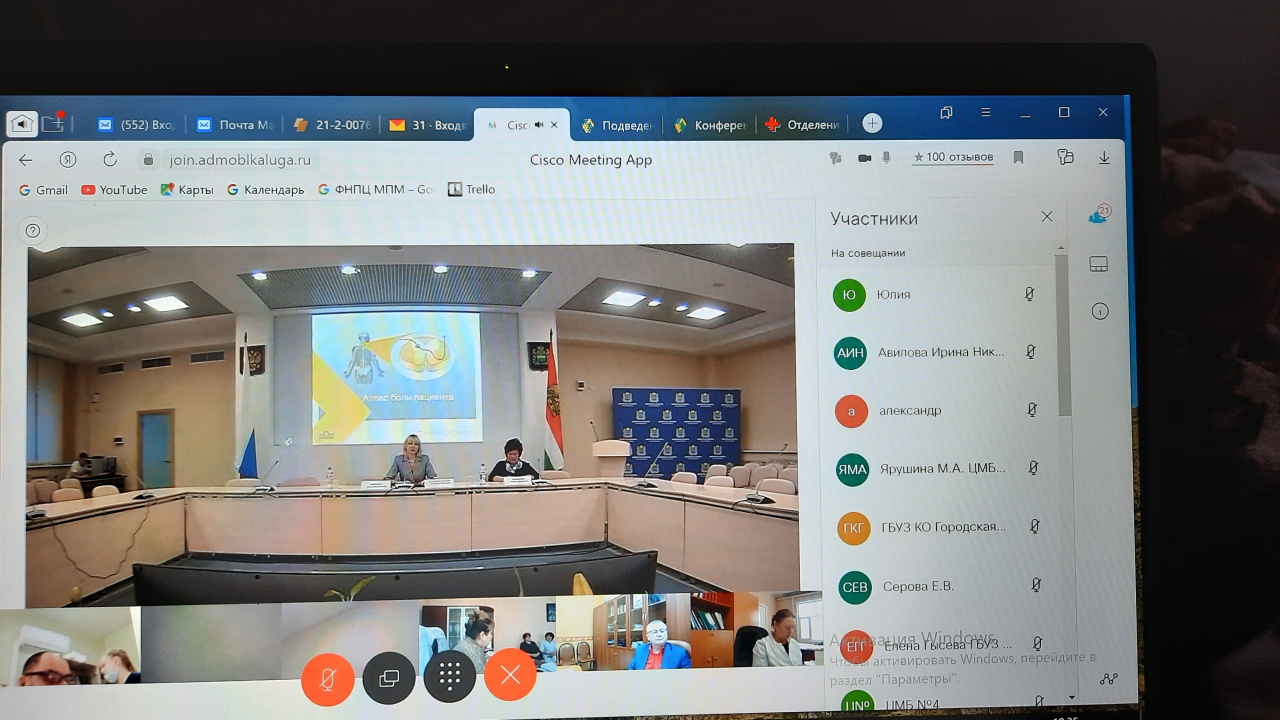Switch to the (552) Входящие mail tab
The image size is (1280, 720).
pos(136,125)
